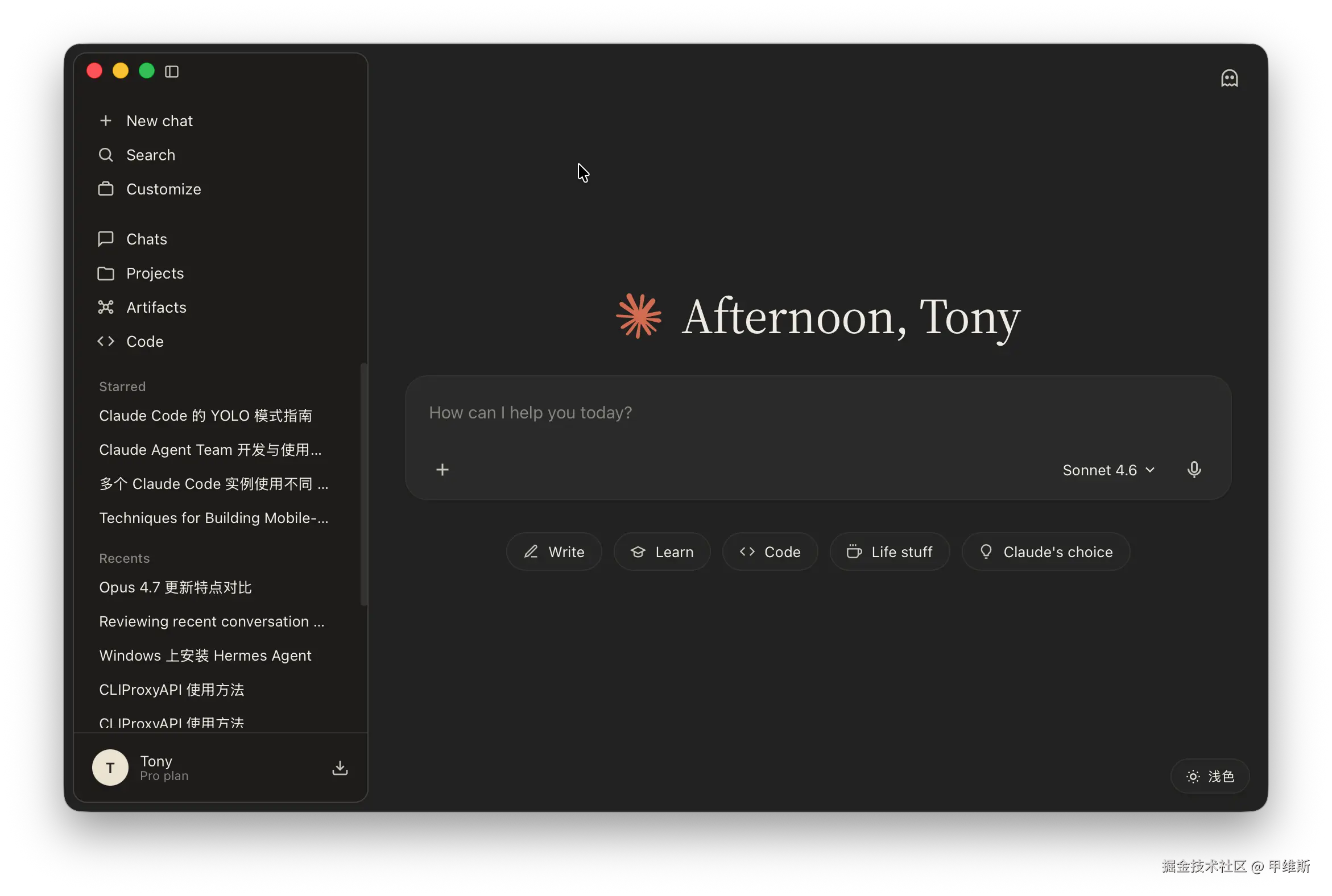Screen dimensions: 1332x896
Task: Open Projects in the sidebar
Action: 154,273
